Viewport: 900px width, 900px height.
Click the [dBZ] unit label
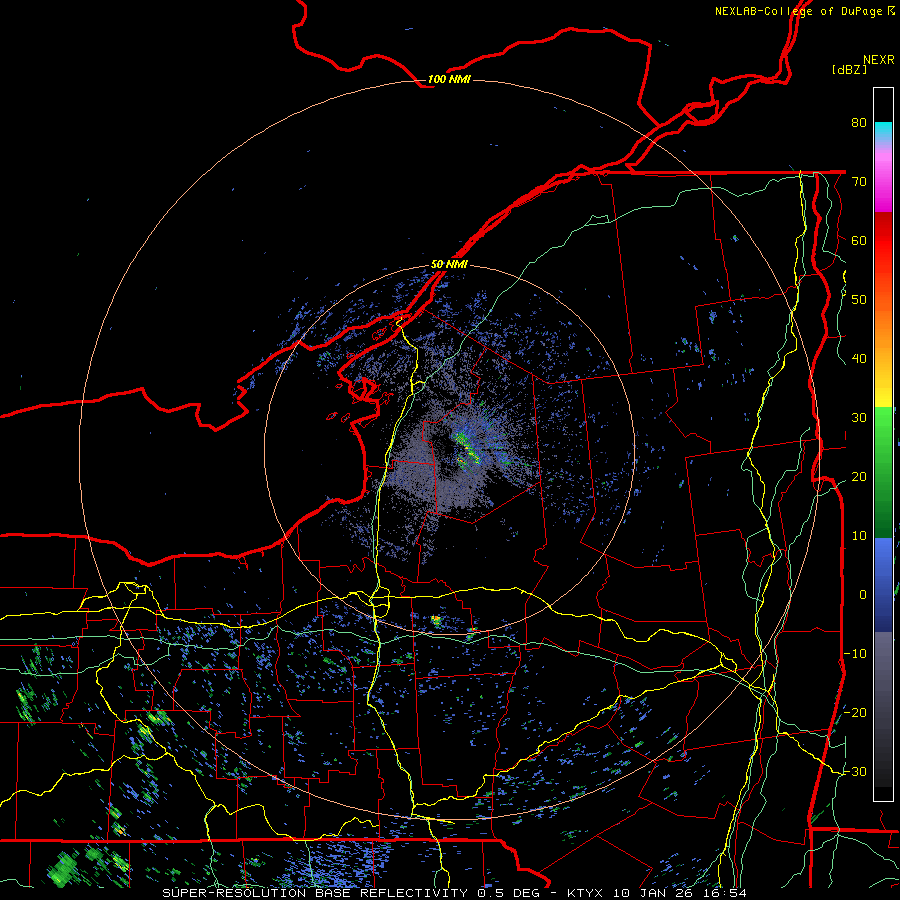click(x=849, y=69)
